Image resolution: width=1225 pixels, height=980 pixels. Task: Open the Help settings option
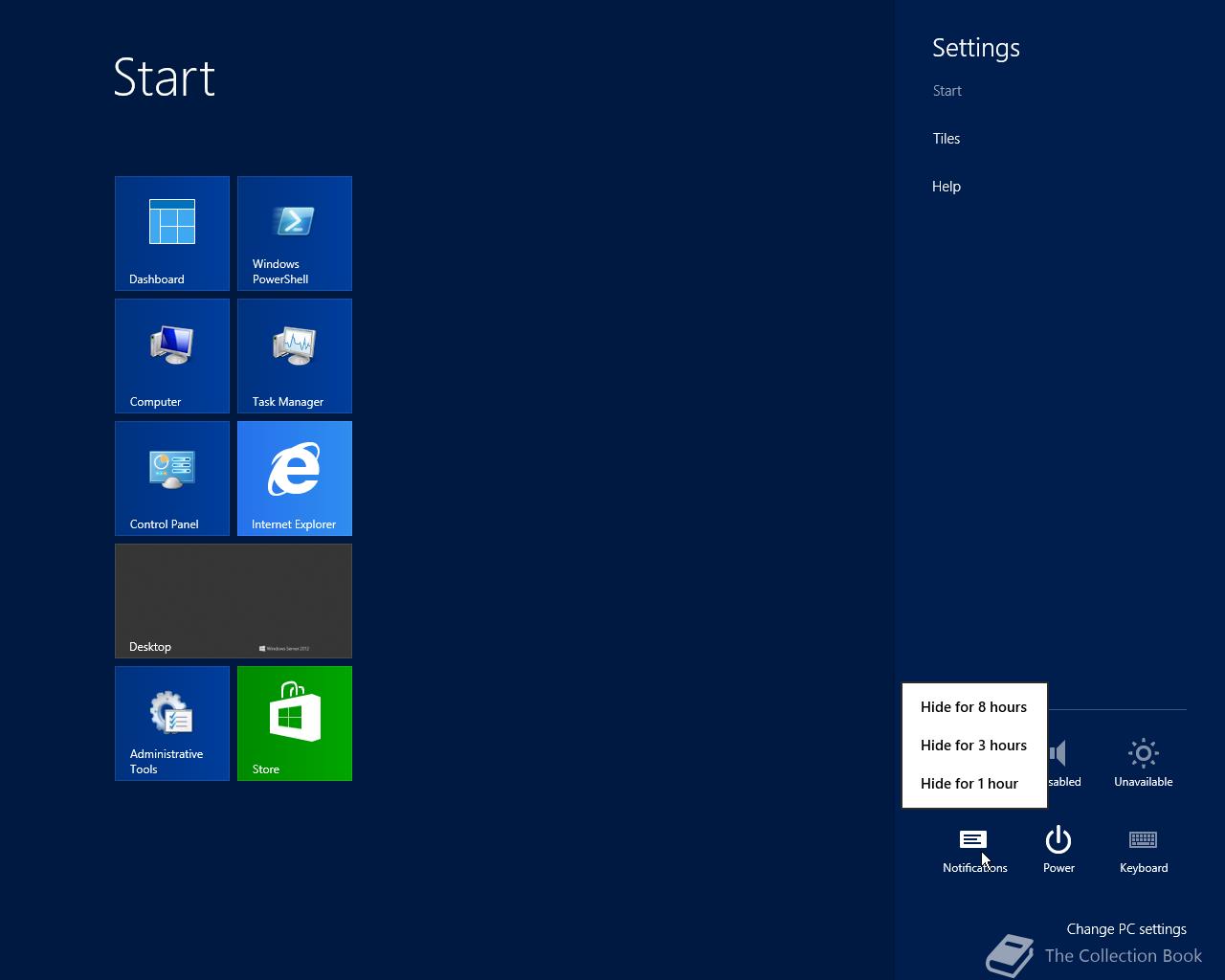pyautogui.click(x=947, y=187)
